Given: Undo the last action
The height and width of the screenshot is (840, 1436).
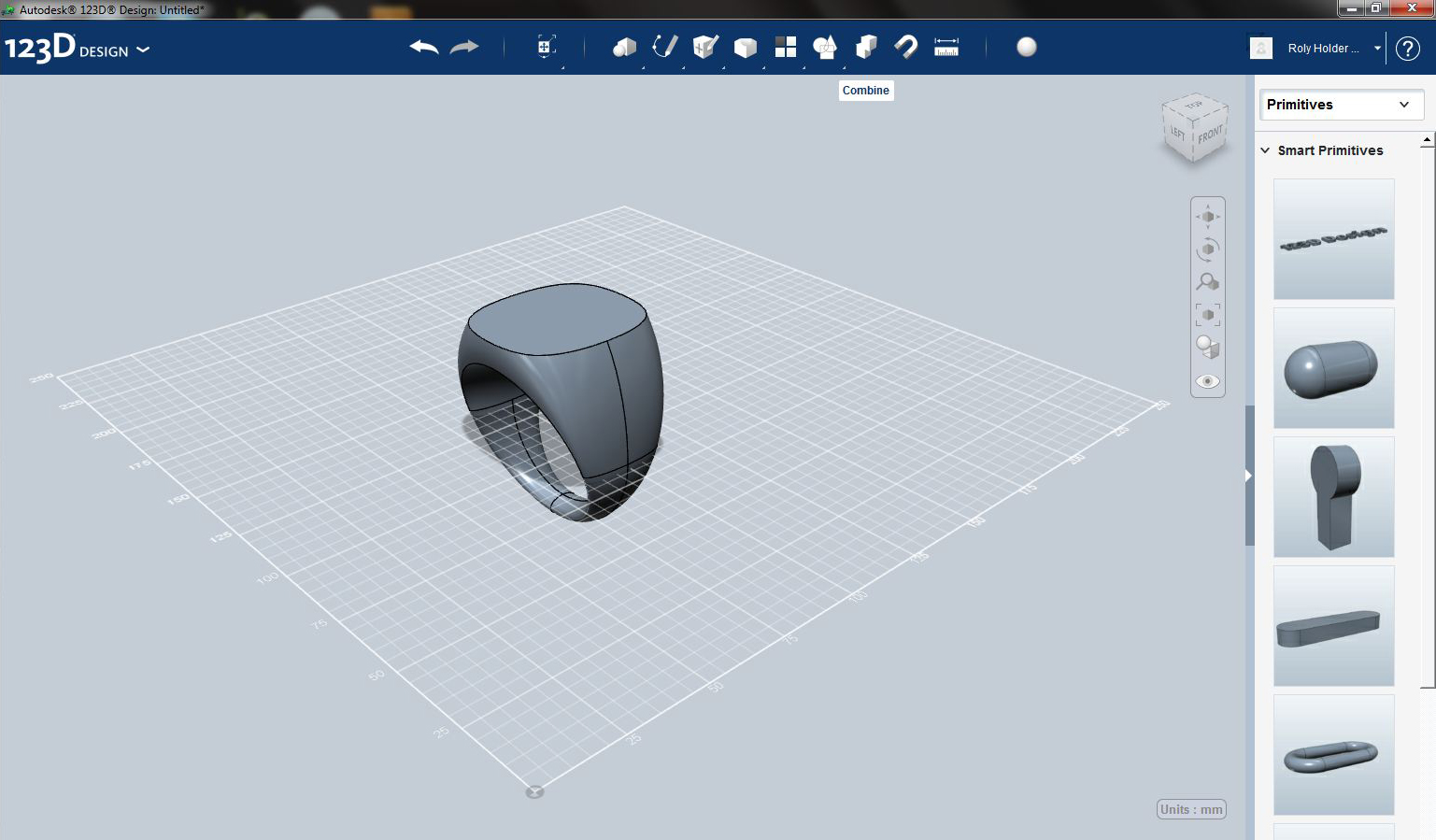Looking at the screenshot, I should point(424,47).
